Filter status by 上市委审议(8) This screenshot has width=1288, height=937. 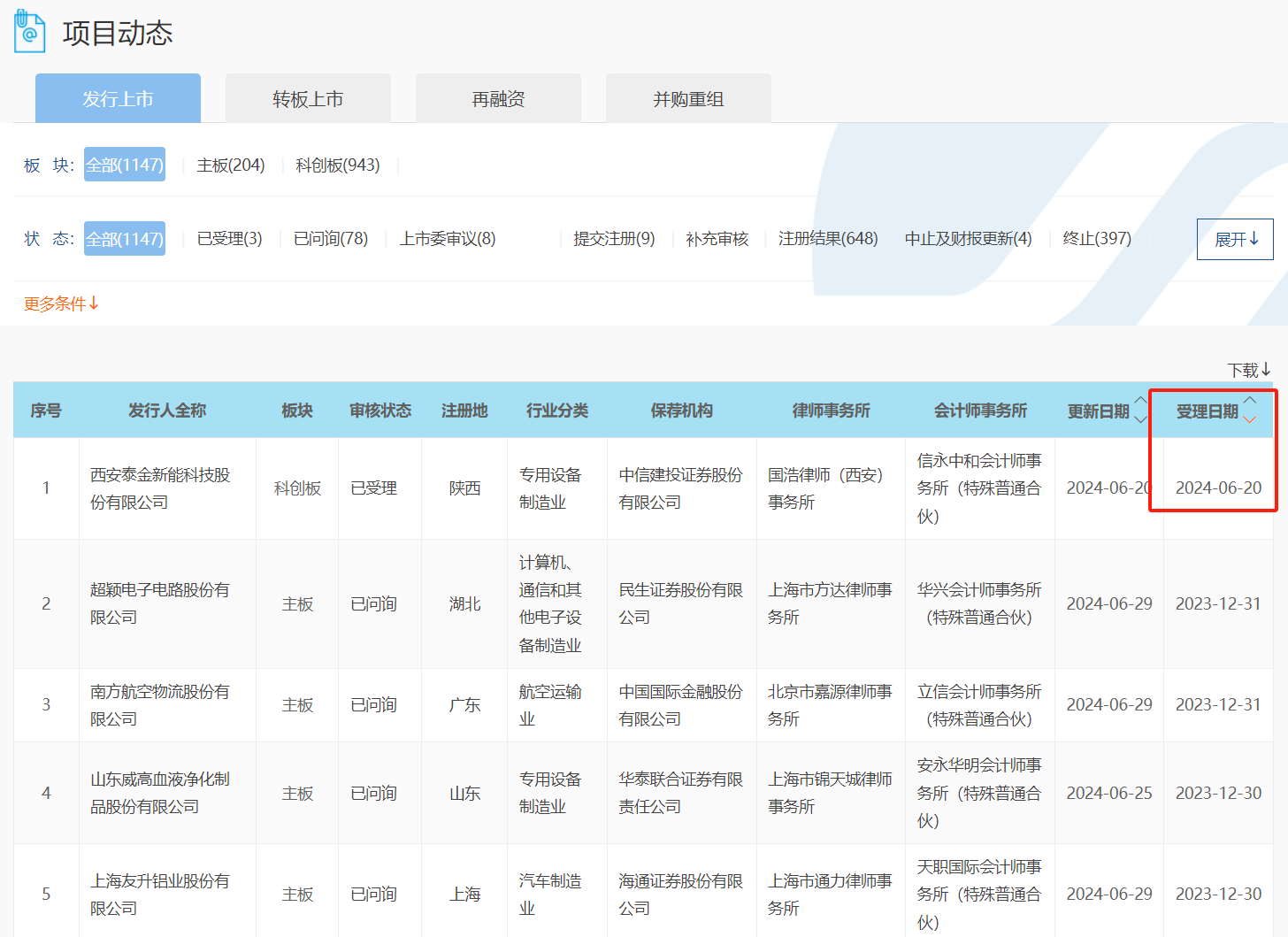[x=447, y=239]
